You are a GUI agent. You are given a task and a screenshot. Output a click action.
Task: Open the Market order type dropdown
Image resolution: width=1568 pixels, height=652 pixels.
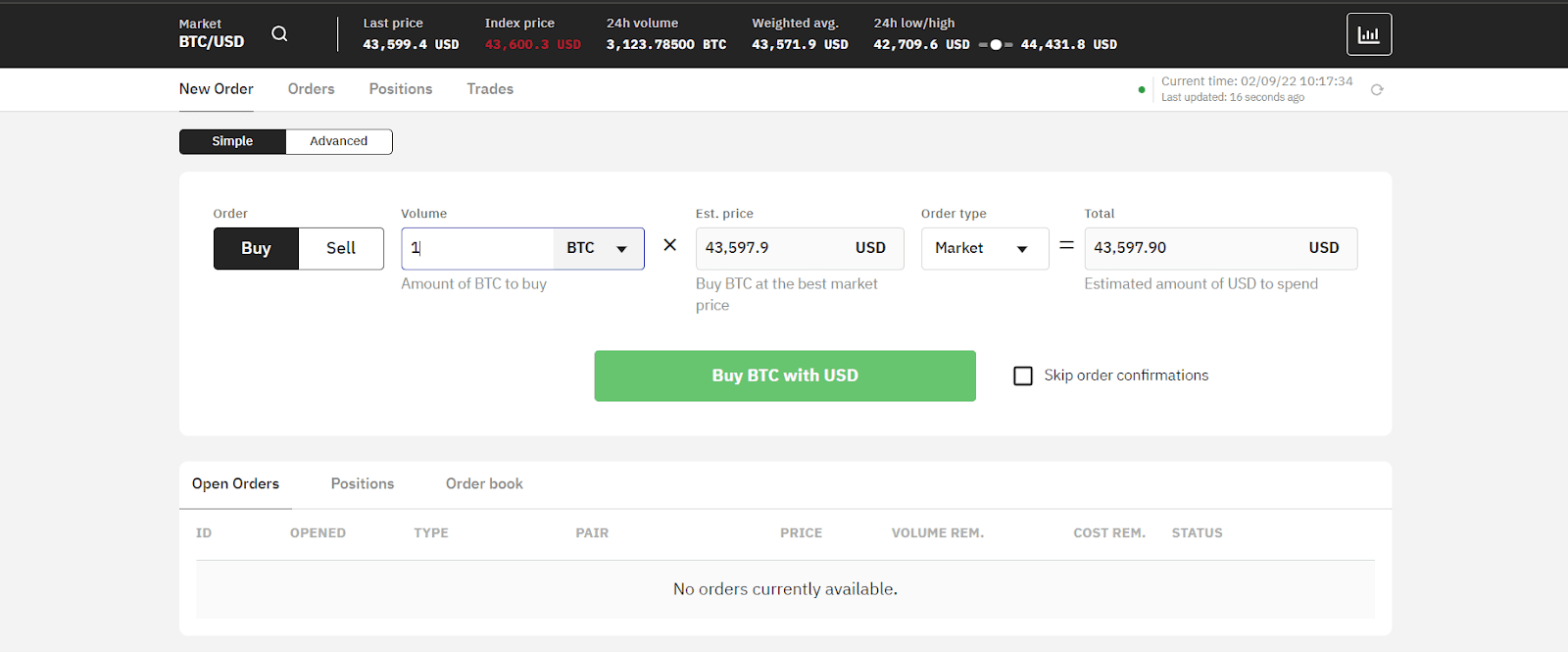click(983, 249)
